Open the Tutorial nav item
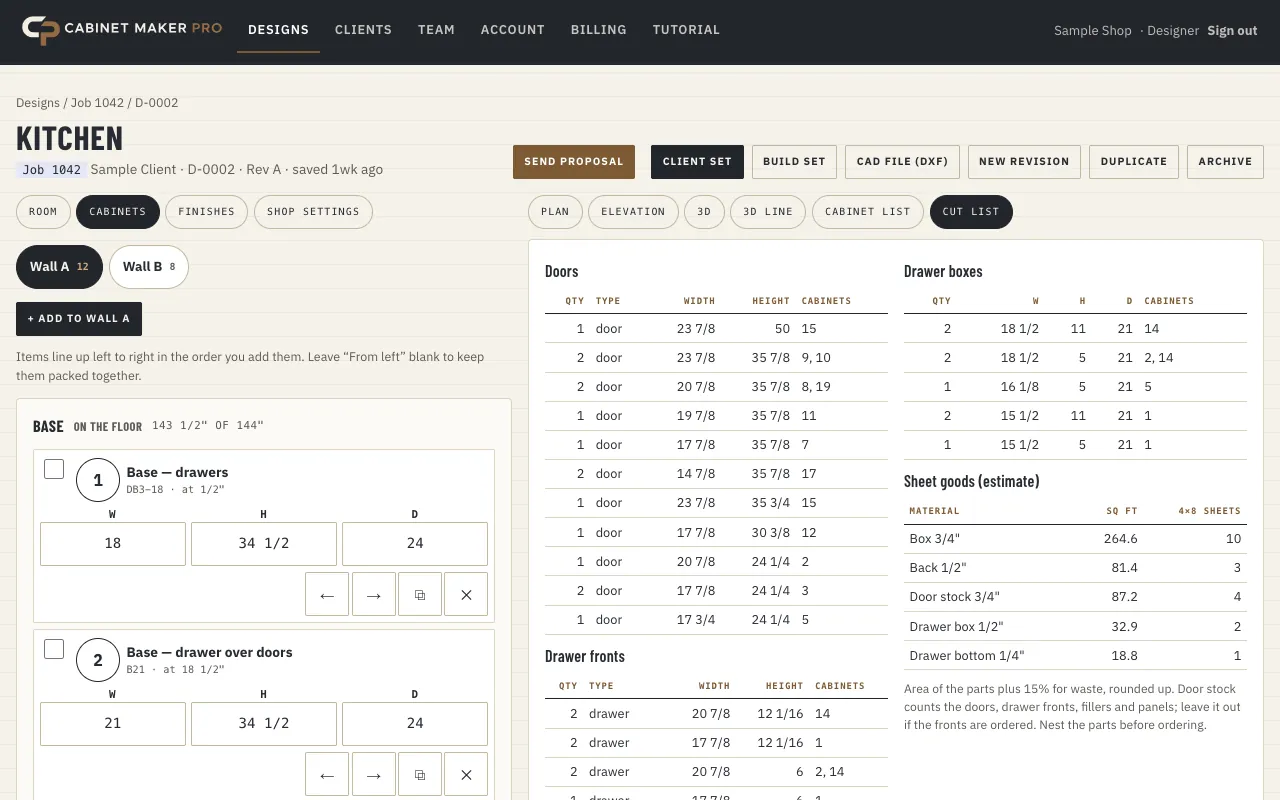The width and height of the screenshot is (1280, 800). (x=686, y=30)
